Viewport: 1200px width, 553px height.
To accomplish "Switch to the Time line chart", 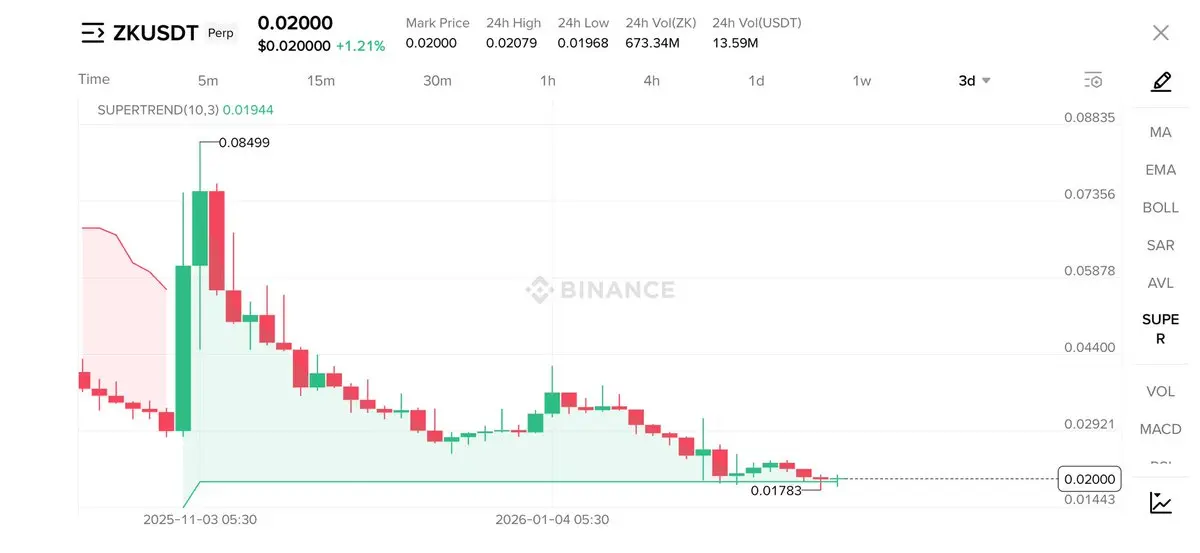I will 94,79.
